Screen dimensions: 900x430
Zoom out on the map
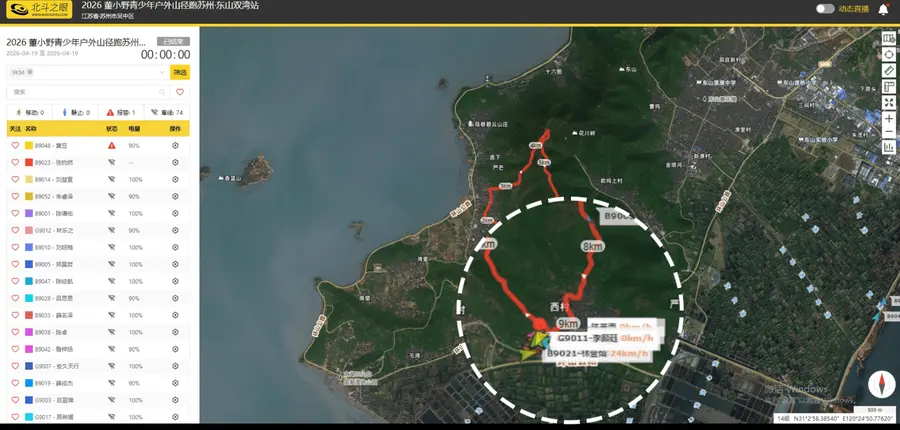pyautogui.click(x=889, y=132)
